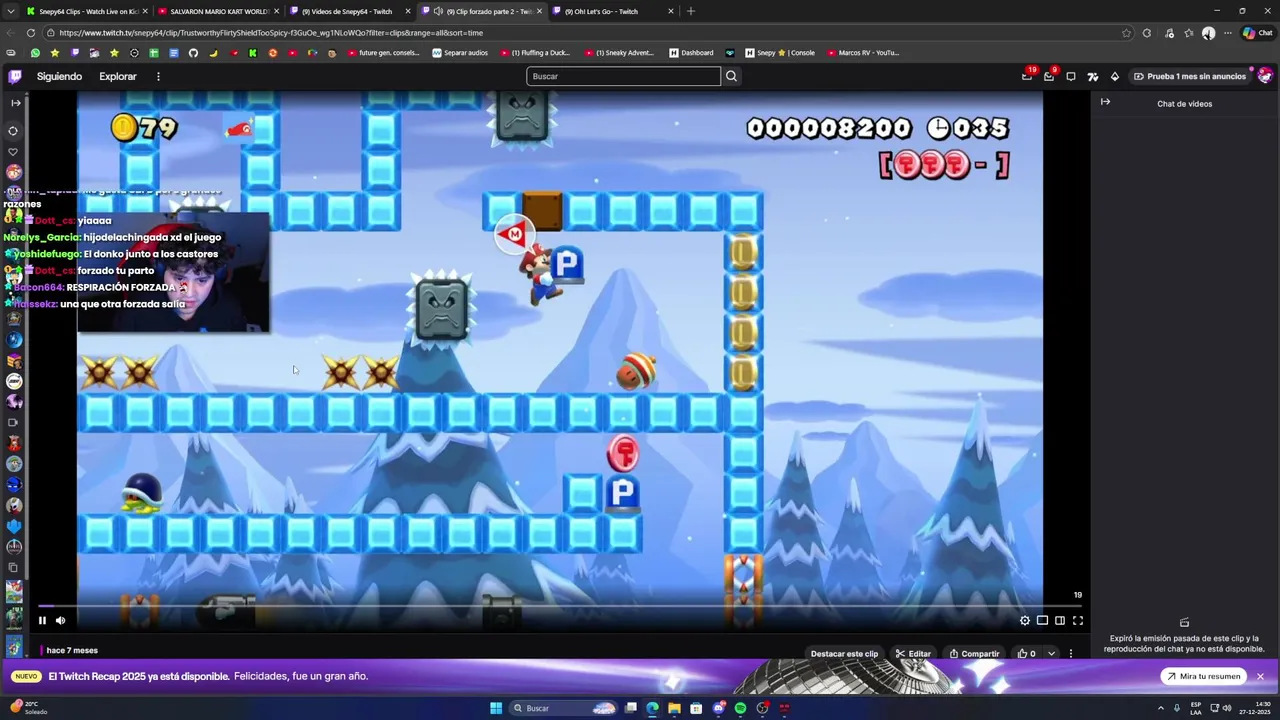The height and width of the screenshot is (720, 1280).
Task: Dismiss the Twitch Recap banner
Action: [x=1261, y=676]
